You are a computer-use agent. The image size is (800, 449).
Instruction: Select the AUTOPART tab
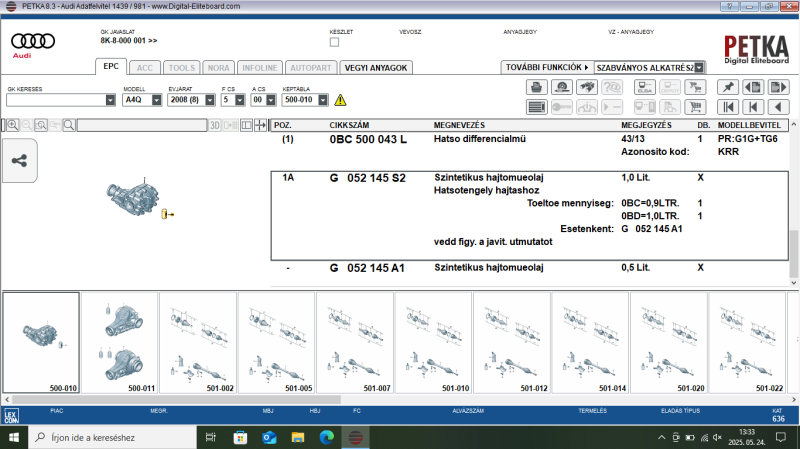[311, 68]
